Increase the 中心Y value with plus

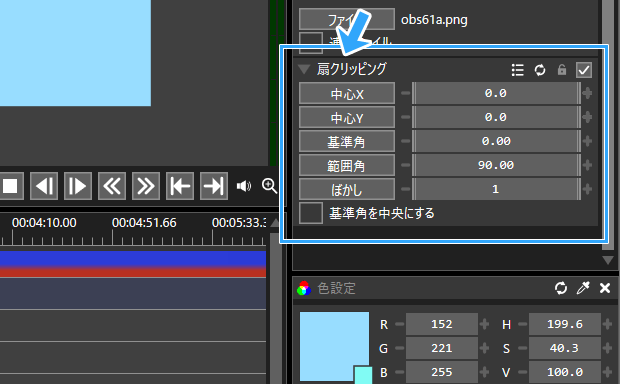point(587,117)
